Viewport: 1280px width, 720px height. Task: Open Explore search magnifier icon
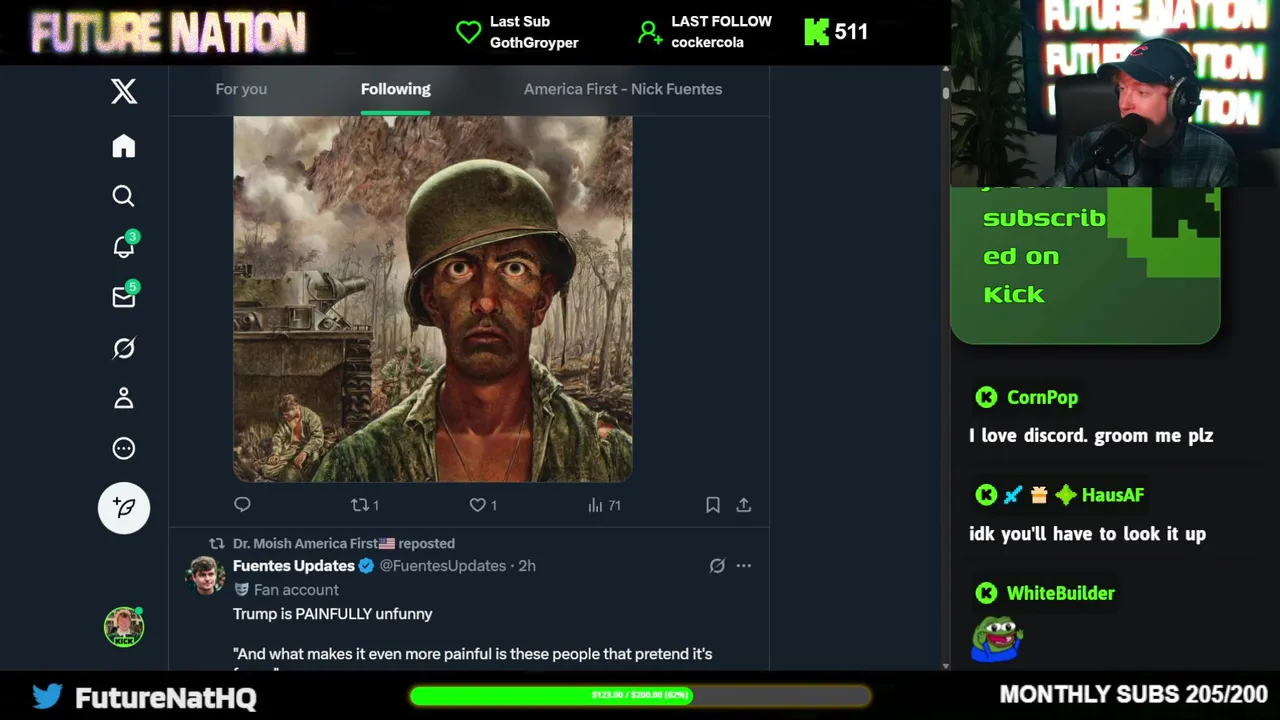pyautogui.click(x=124, y=196)
